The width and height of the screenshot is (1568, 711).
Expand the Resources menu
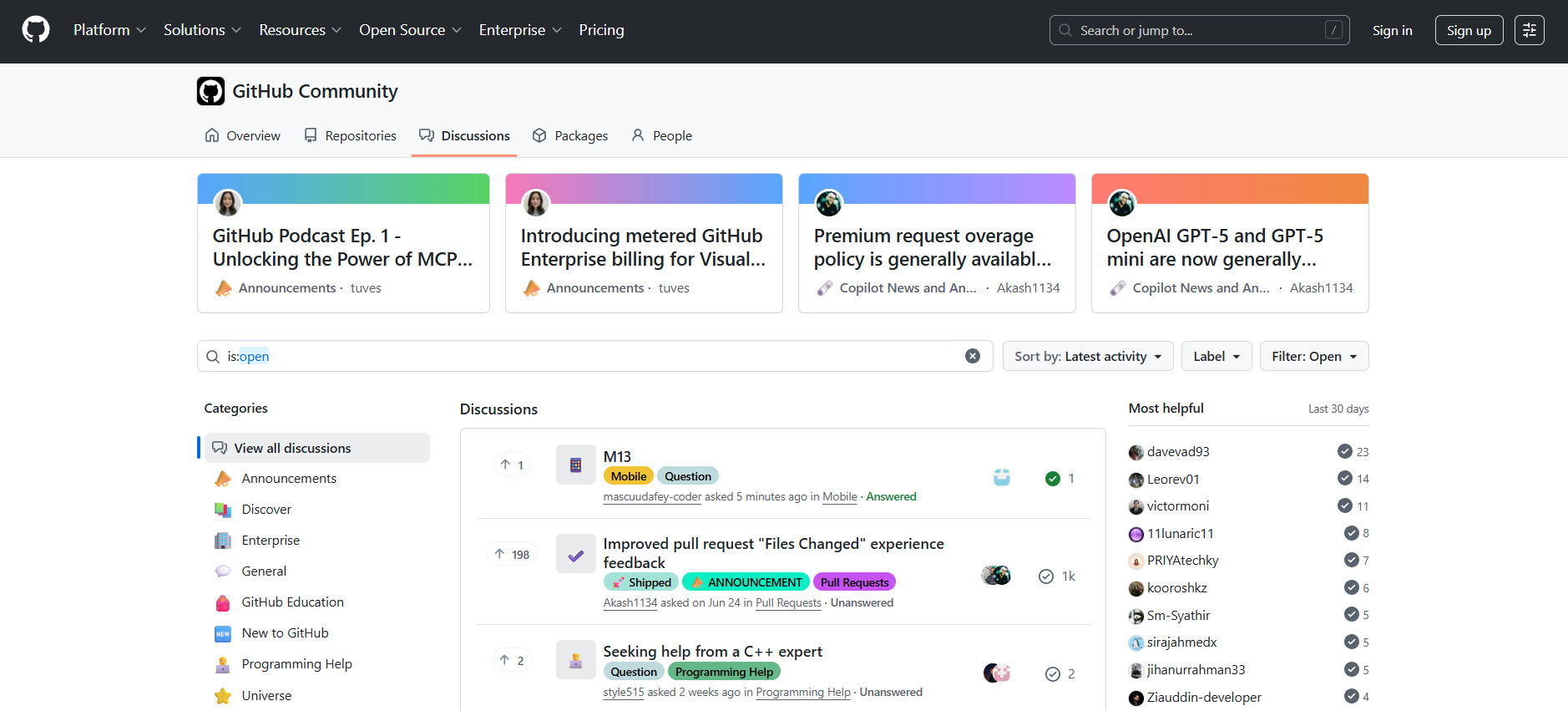(x=301, y=30)
